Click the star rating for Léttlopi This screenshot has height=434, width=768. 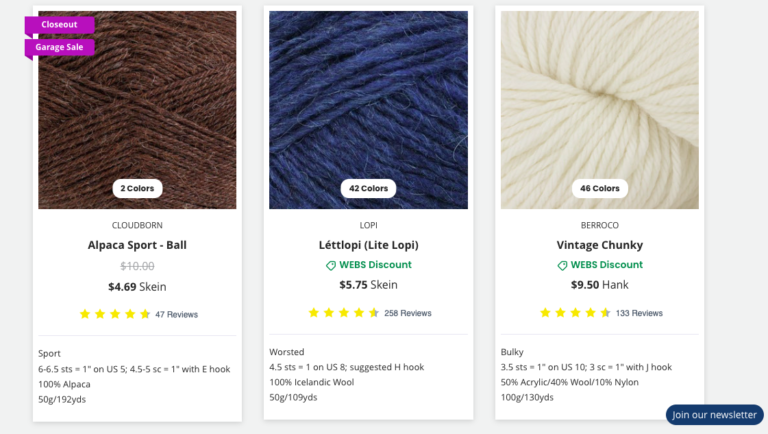point(344,313)
